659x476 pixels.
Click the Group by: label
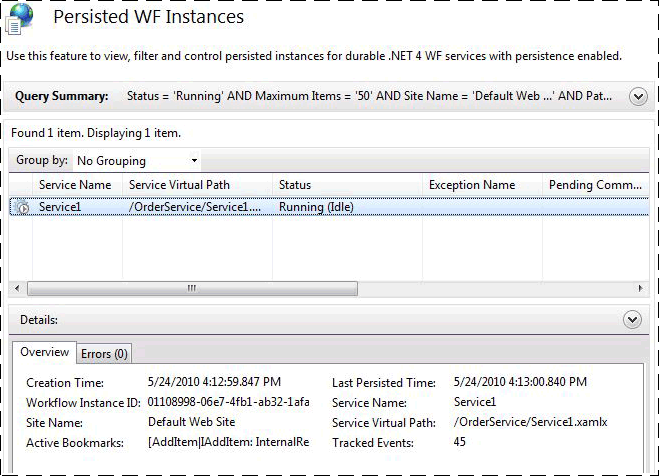42,160
